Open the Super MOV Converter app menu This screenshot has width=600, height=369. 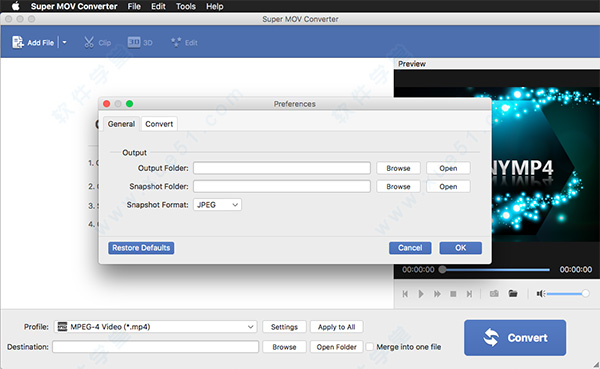pos(74,6)
